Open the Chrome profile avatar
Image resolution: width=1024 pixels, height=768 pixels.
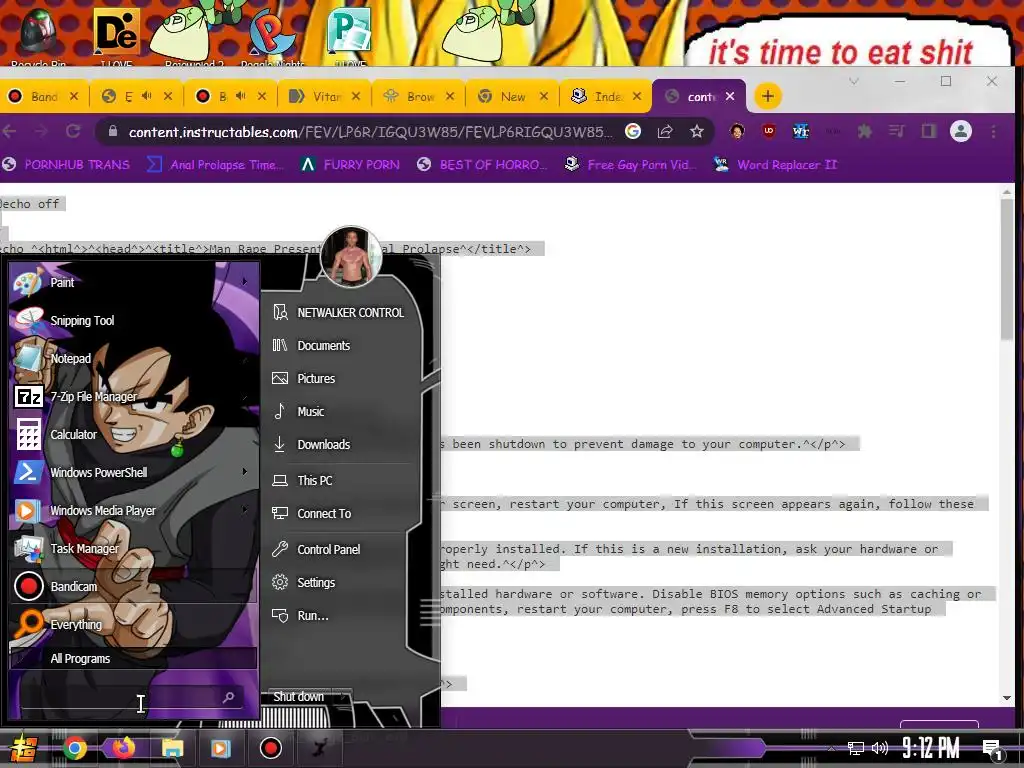(961, 131)
